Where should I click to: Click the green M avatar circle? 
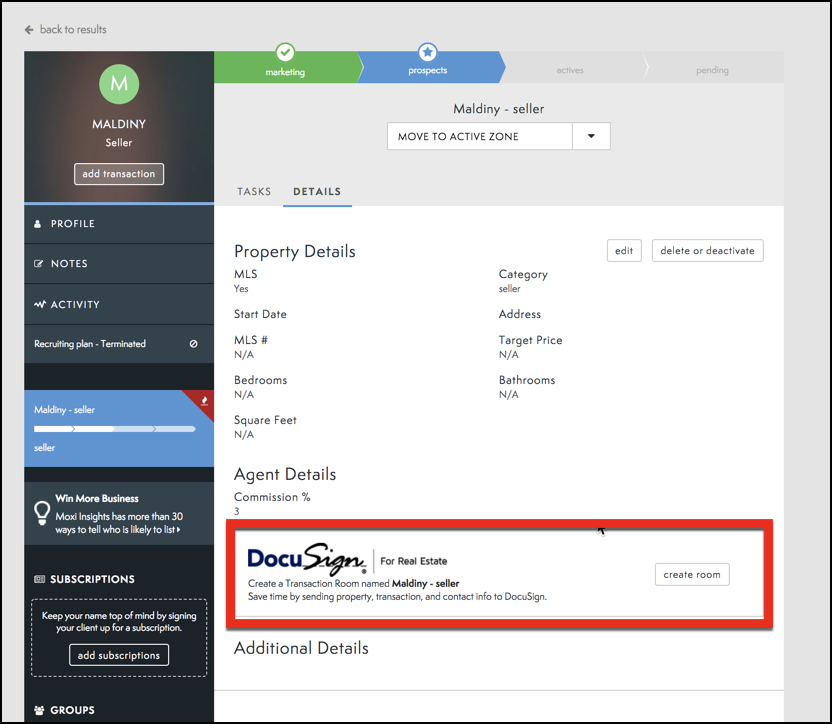118,84
